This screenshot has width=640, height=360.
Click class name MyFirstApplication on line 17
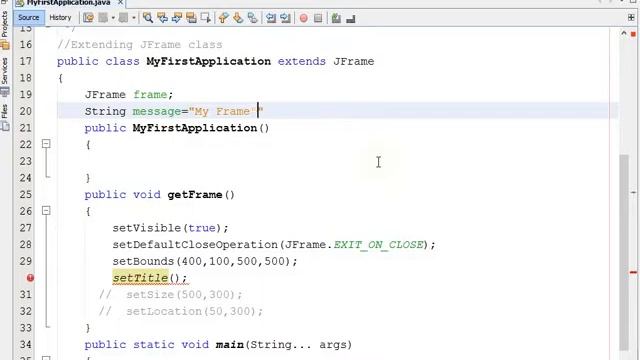[208, 61]
